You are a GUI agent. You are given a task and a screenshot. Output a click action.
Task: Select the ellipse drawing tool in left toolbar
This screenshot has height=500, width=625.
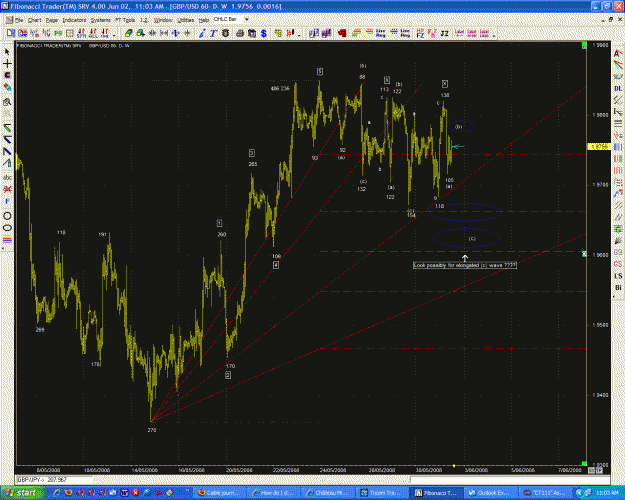7,228
